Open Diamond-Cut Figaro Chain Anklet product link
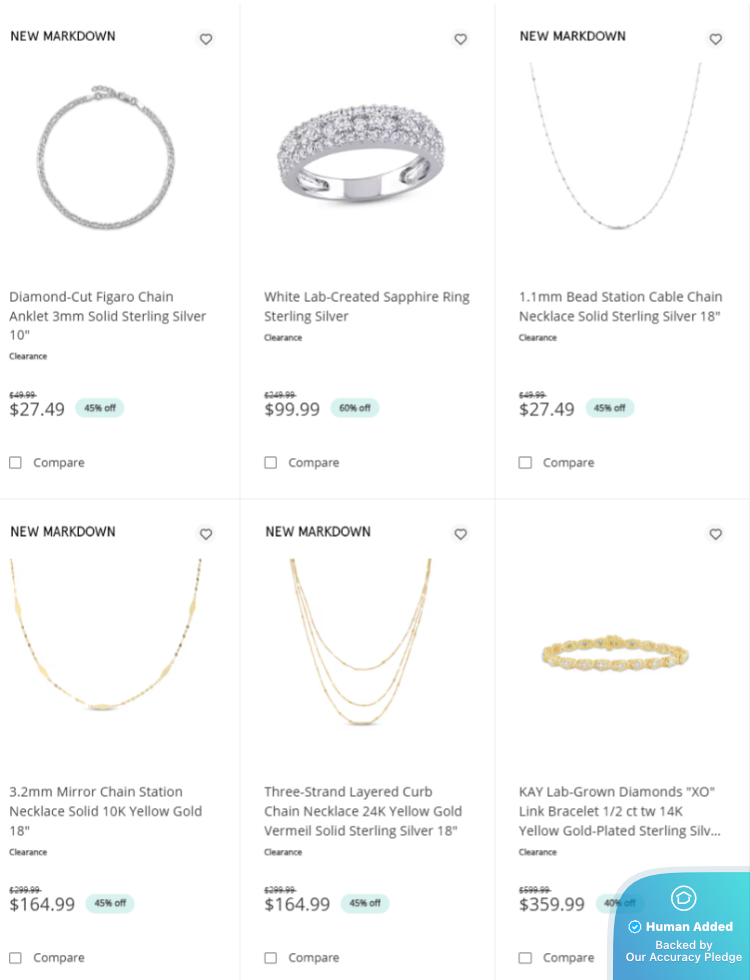 tap(108, 316)
